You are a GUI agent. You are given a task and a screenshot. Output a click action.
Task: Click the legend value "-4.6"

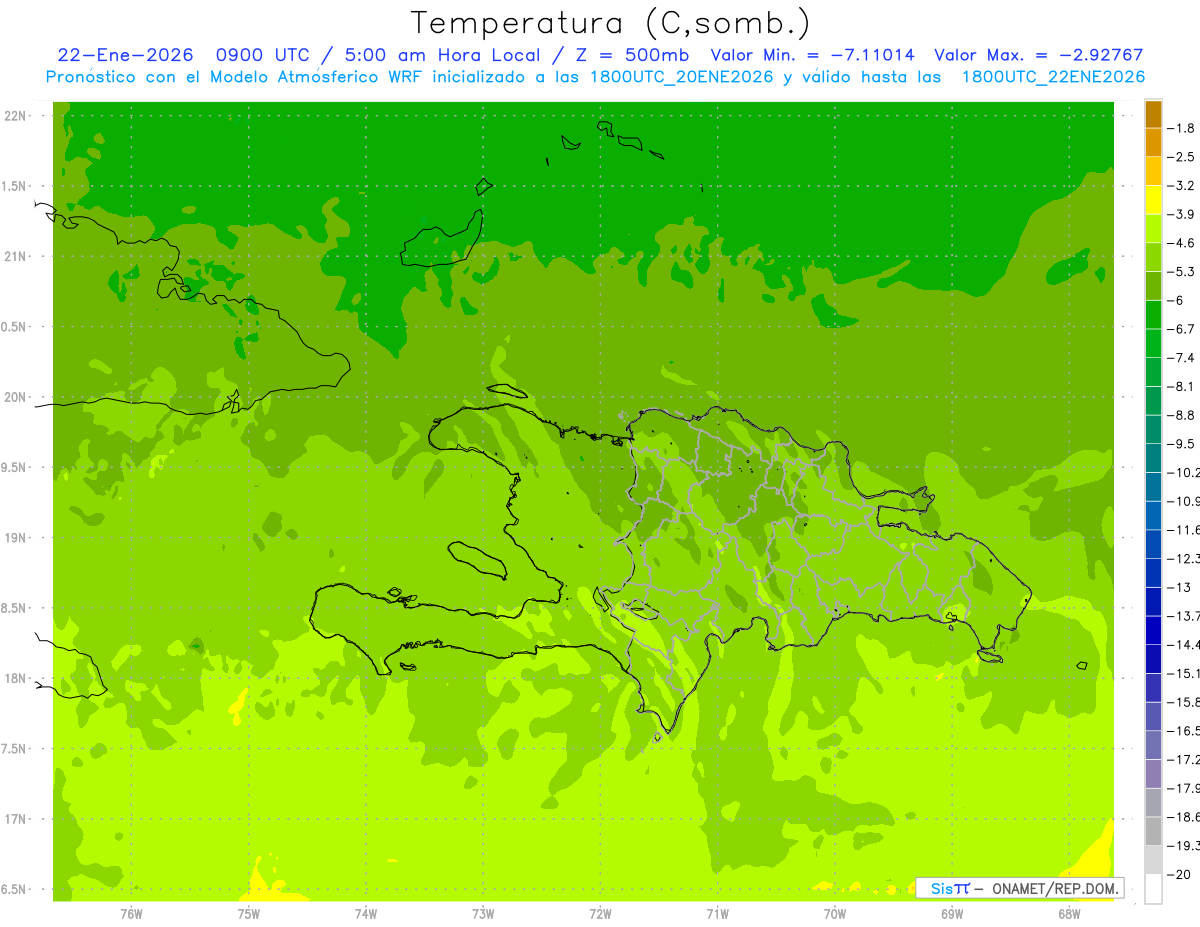coord(1183,243)
